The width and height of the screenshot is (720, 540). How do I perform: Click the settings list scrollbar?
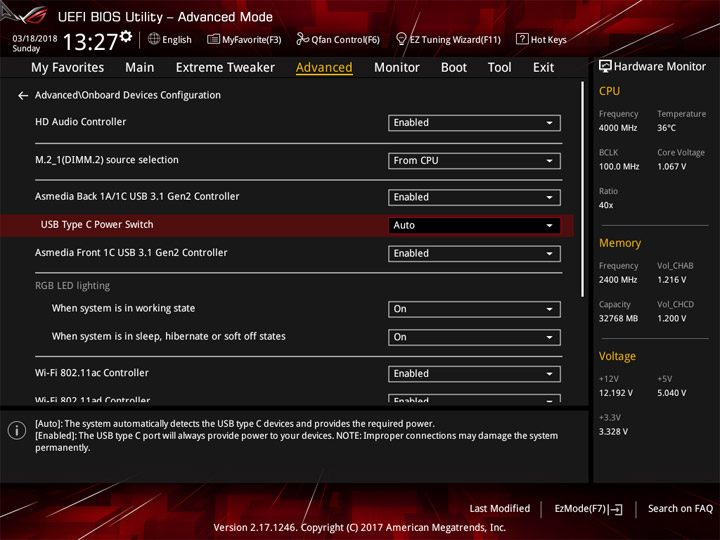(x=583, y=189)
